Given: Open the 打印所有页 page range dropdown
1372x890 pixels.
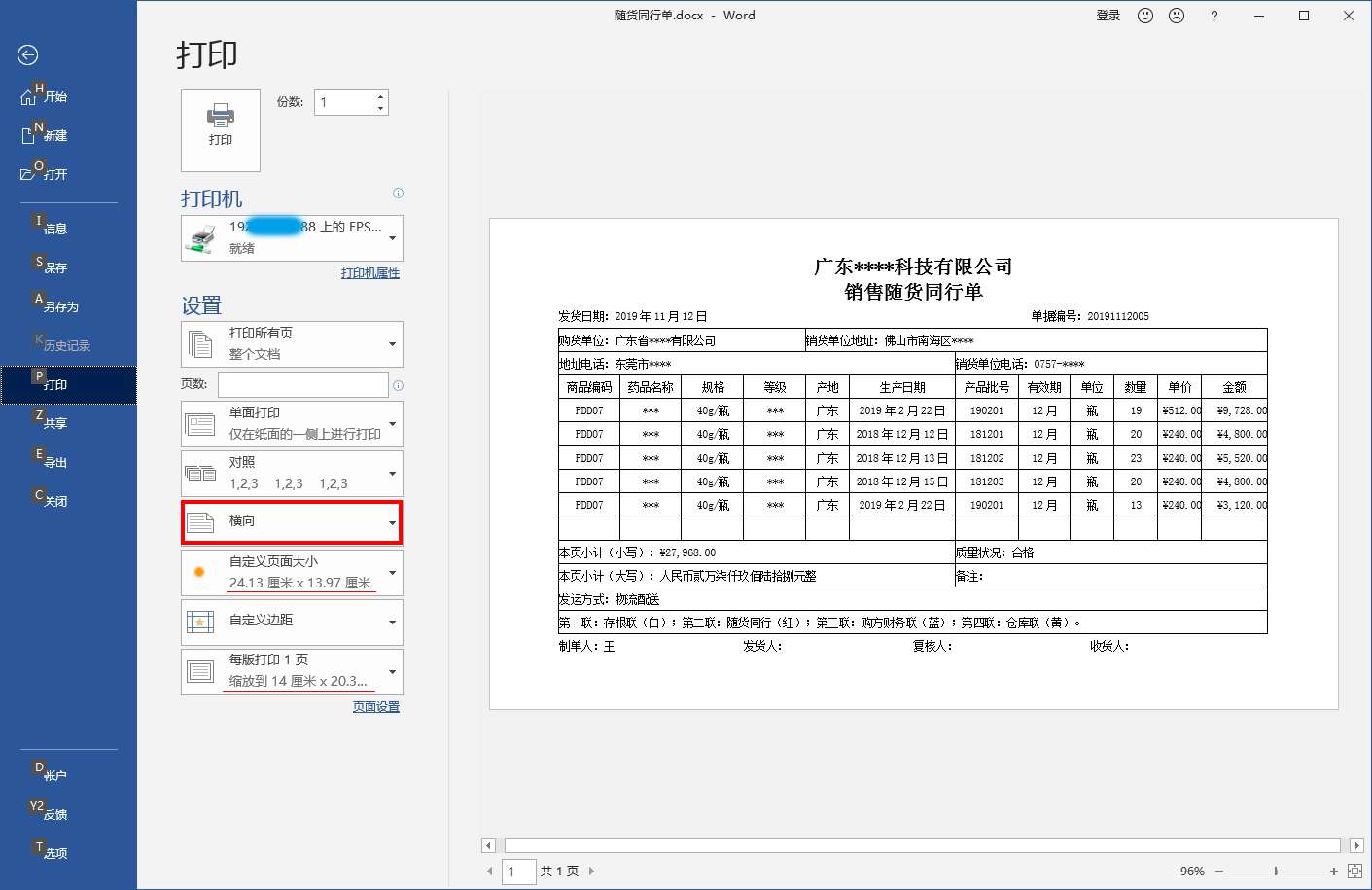Looking at the screenshot, I should 292,344.
